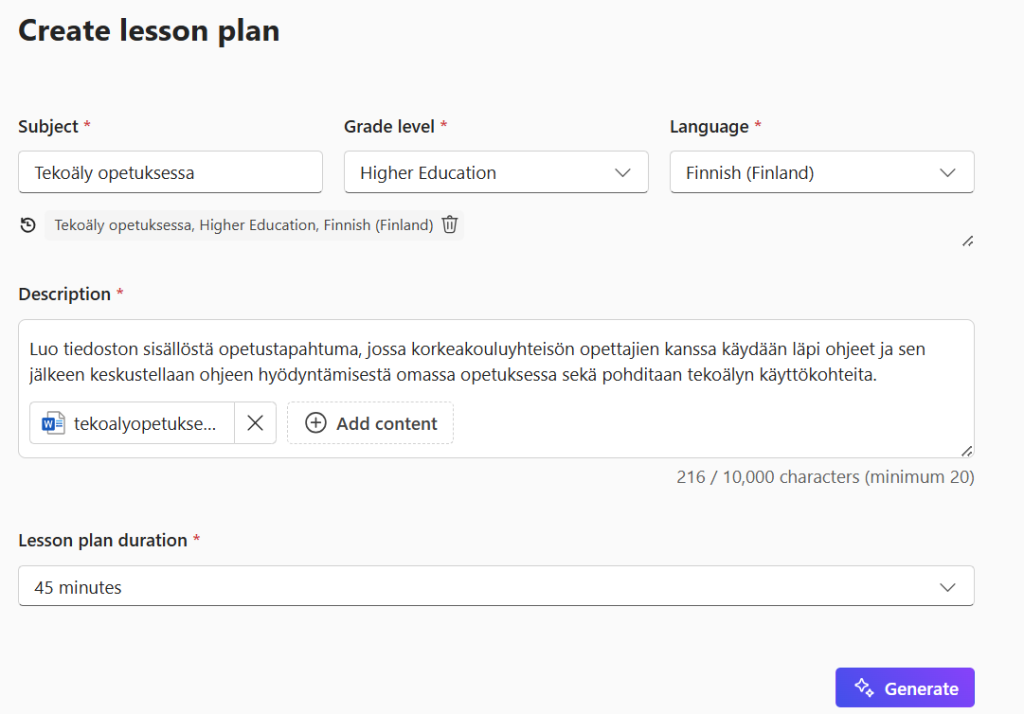Expand the Lesson plan duration selector

pyautogui.click(x=496, y=586)
